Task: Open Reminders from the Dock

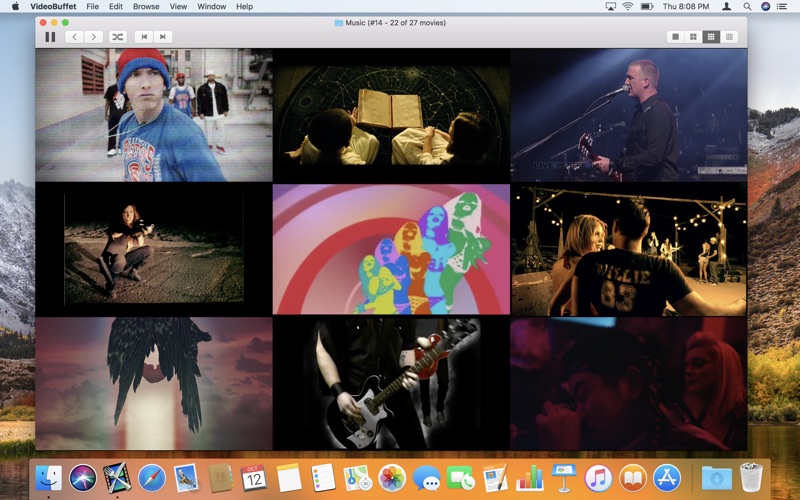Action: tap(323, 478)
